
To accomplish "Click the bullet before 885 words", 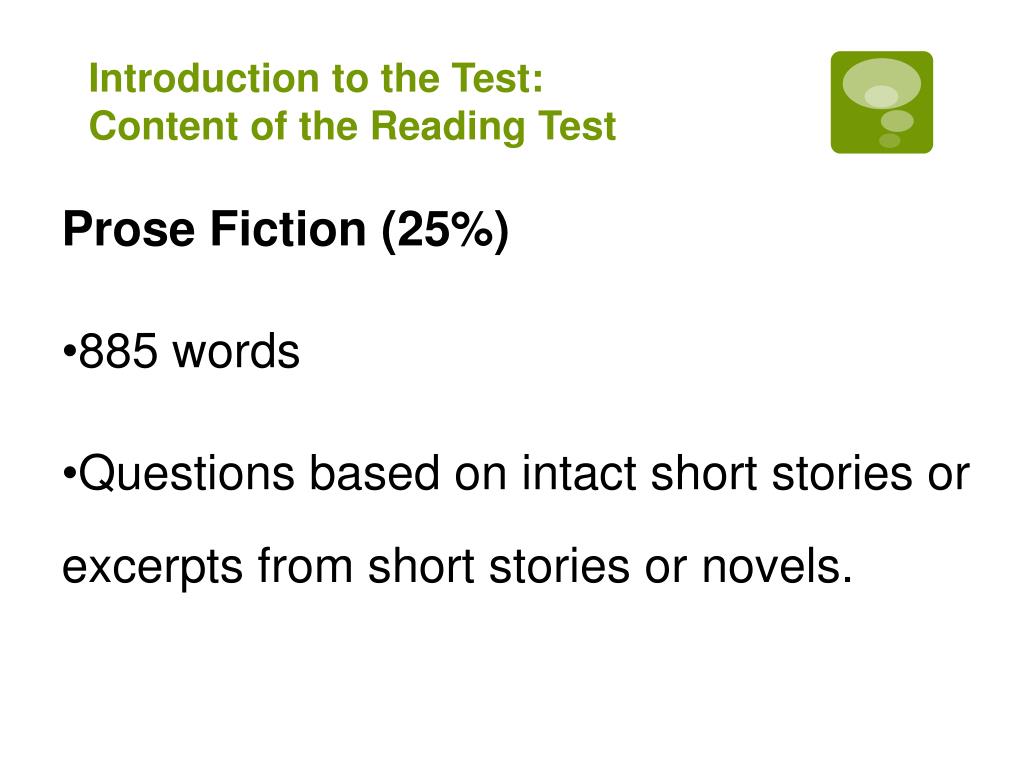I will click(69, 351).
